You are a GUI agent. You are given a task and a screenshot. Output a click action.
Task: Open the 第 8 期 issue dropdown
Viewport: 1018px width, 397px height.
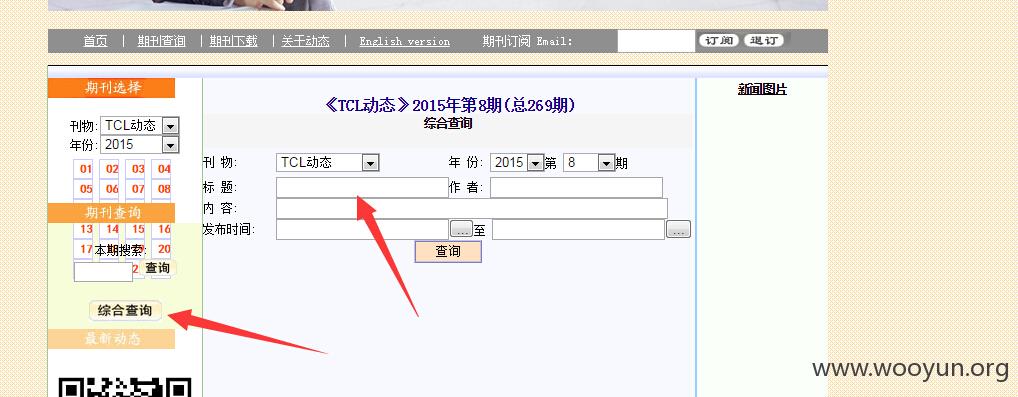(589, 162)
